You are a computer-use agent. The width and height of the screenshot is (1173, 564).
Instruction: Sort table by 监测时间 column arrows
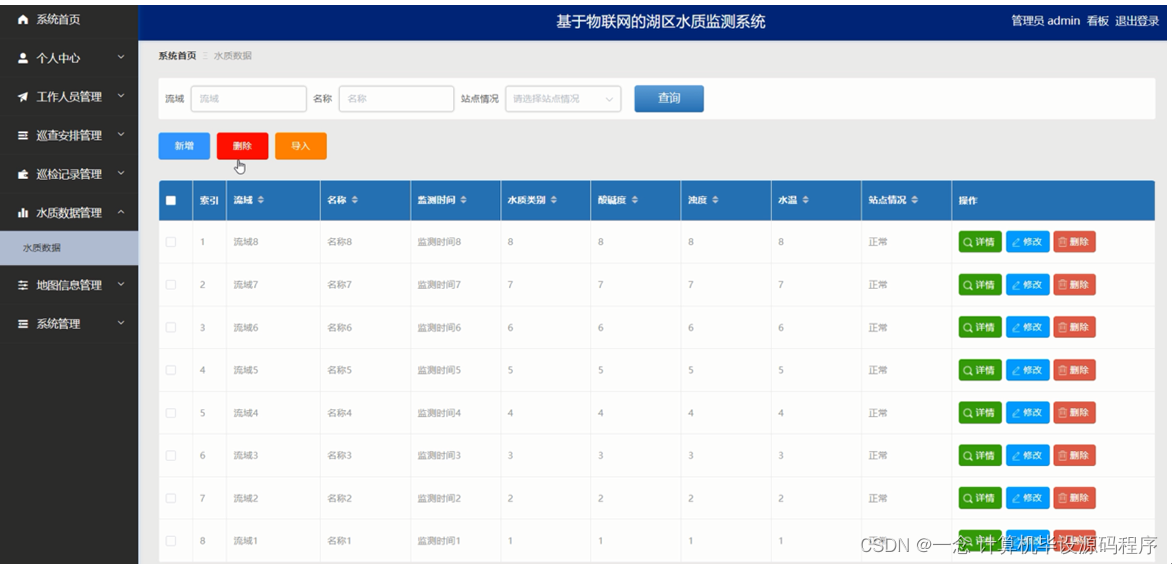tap(463, 200)
